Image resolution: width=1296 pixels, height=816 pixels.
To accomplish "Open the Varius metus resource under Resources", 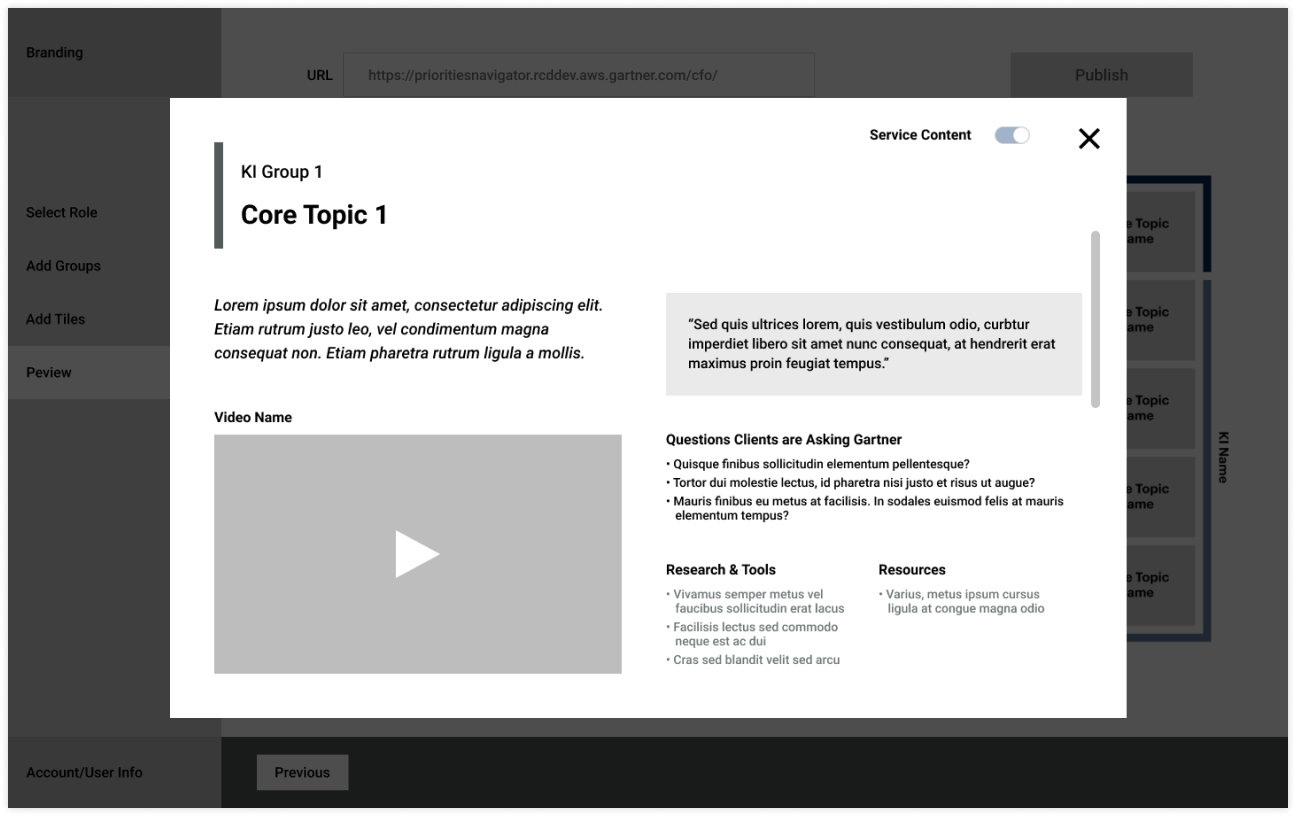I will (963, 601).
